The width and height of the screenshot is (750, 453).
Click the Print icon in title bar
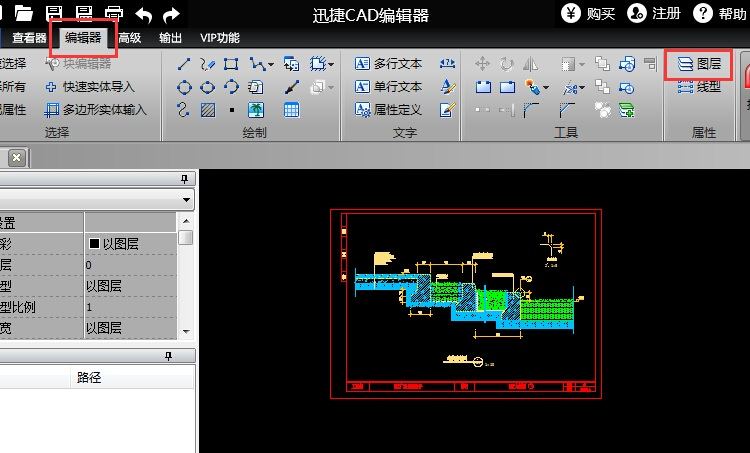click(114, 13)
